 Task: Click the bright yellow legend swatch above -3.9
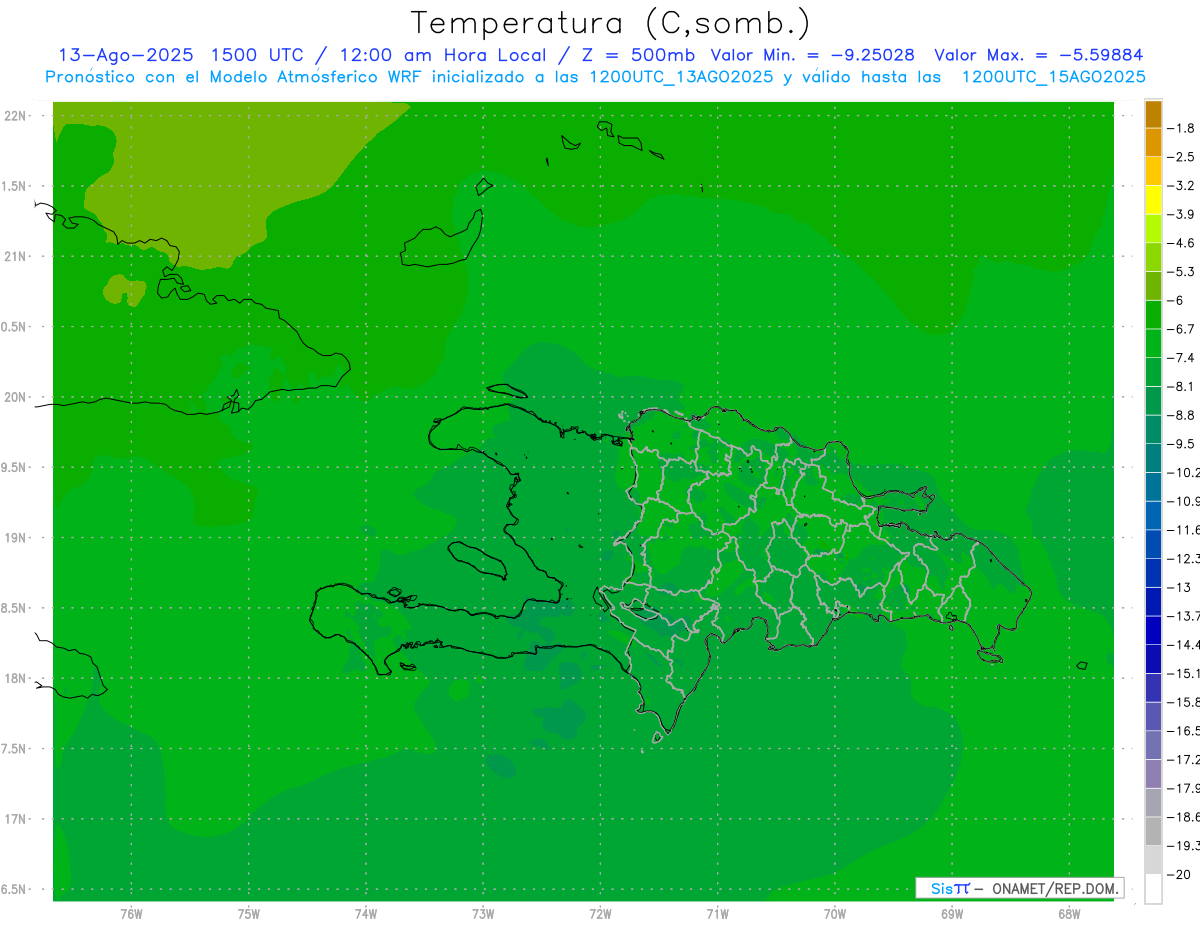[1153, 200]
